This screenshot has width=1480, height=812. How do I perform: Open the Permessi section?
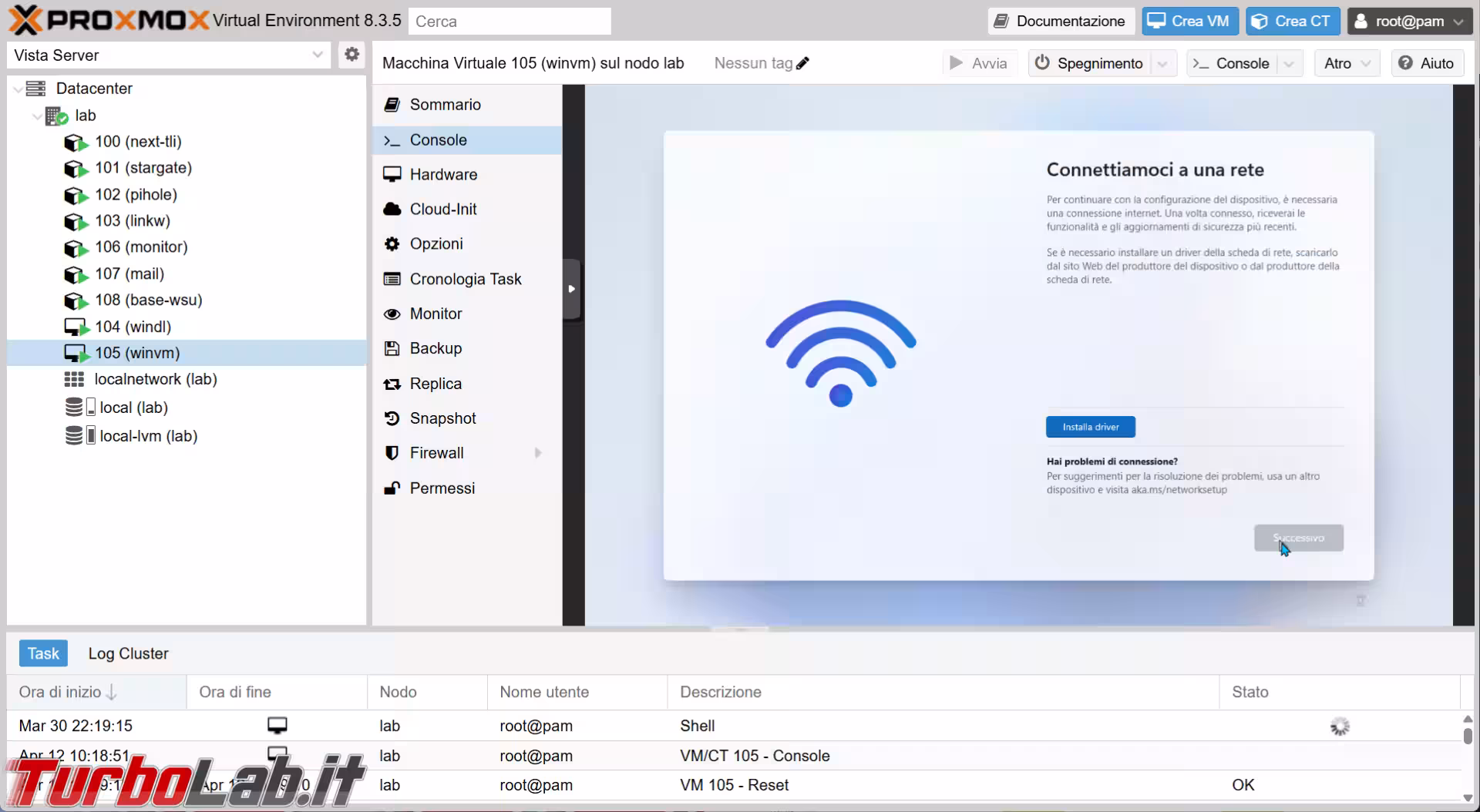click(442, 488)
